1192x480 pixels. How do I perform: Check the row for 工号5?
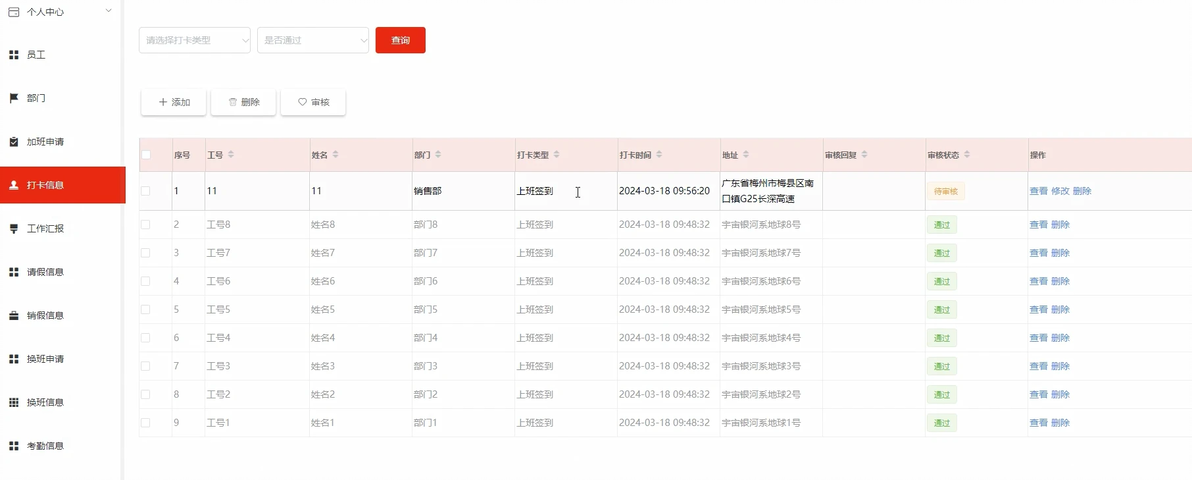click(146, 310)
